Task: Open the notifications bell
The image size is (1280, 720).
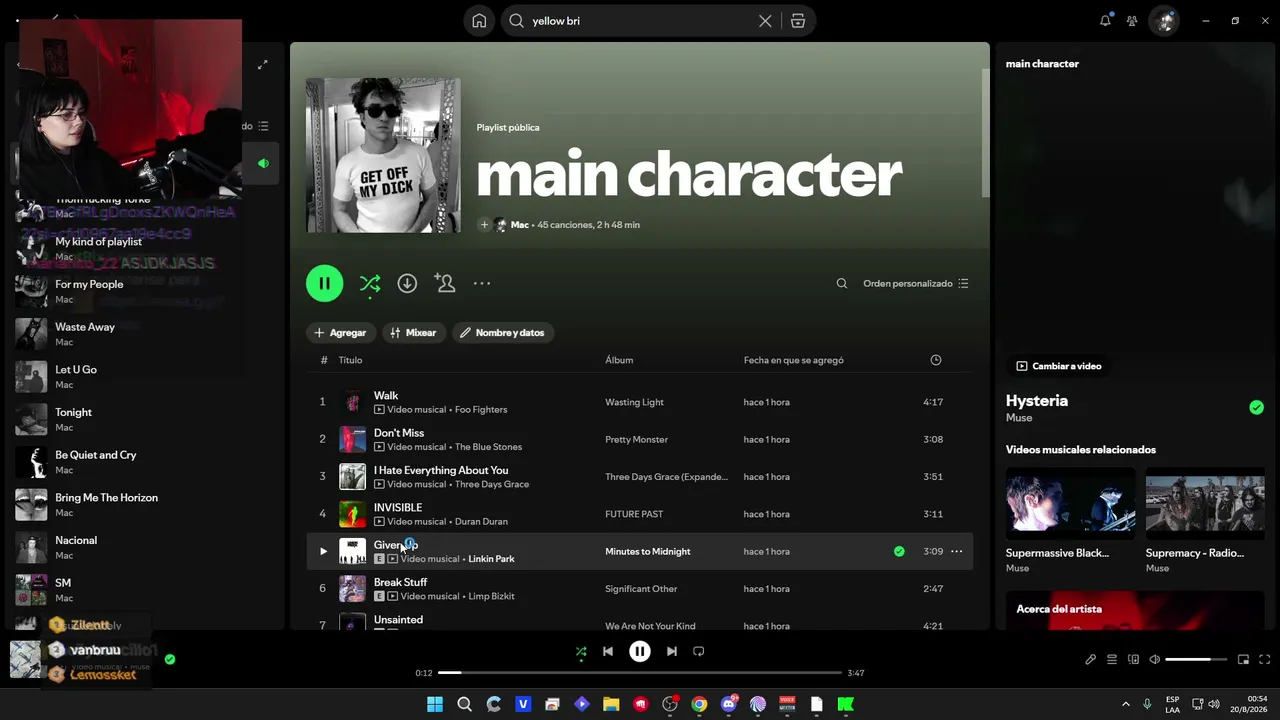Action: [x=1105, y=21]
